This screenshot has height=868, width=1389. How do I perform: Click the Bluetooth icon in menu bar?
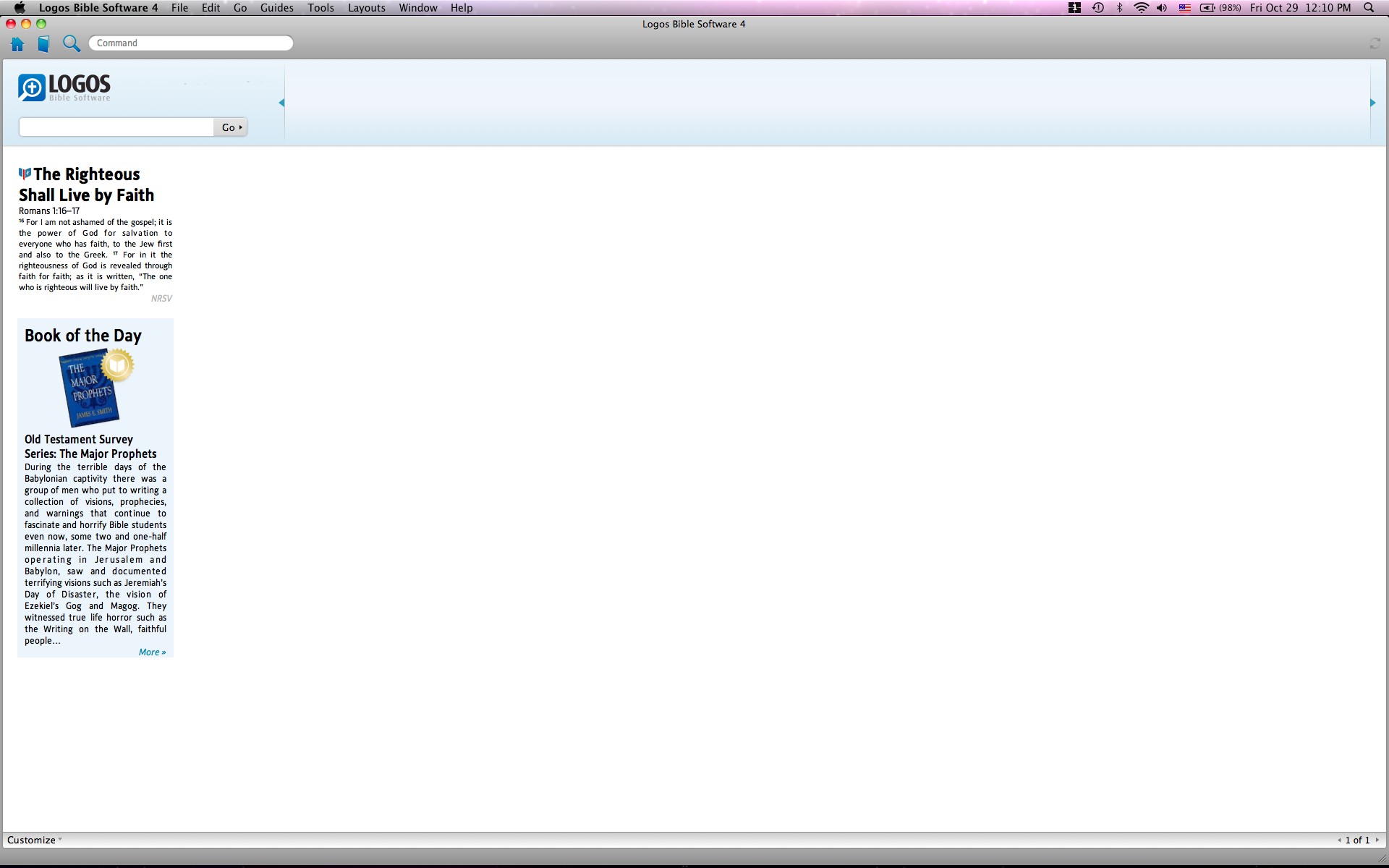pyautogui.click(x=1119, y=7)
